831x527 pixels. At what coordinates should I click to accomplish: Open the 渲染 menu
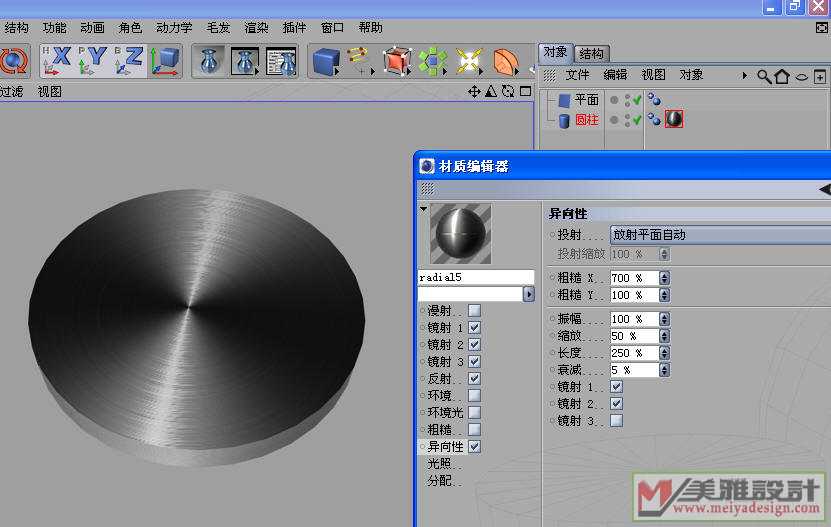[257, 28]
